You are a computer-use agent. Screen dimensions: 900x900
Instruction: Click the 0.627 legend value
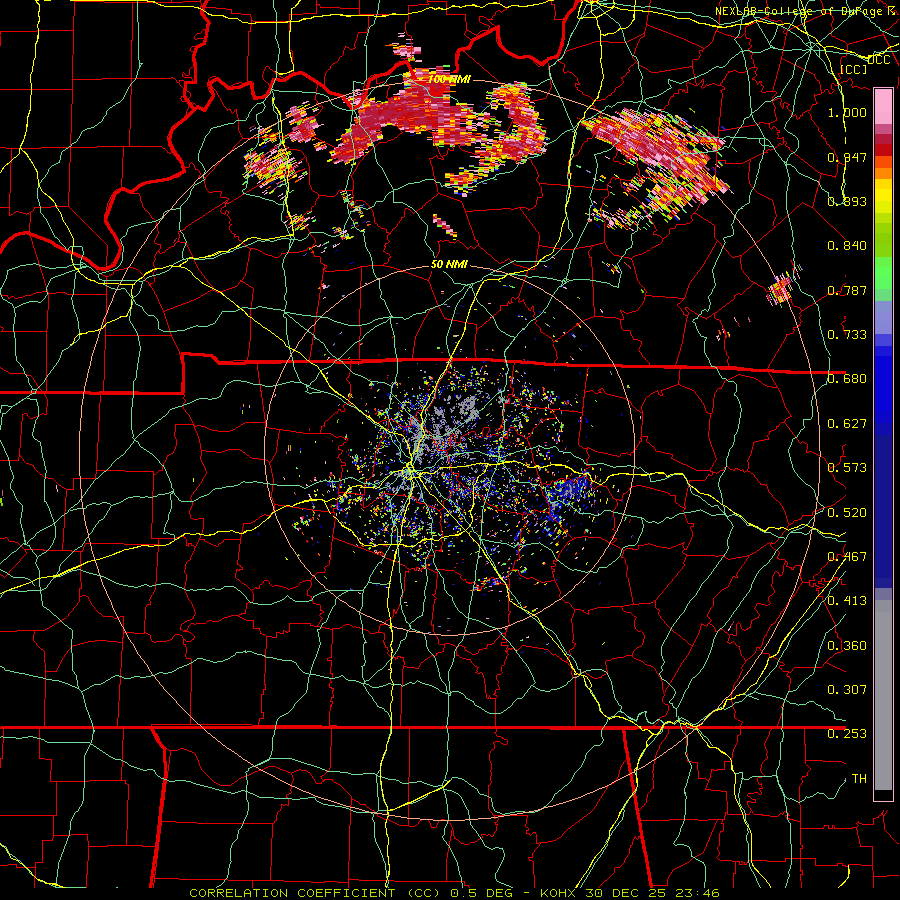[847, 424]
